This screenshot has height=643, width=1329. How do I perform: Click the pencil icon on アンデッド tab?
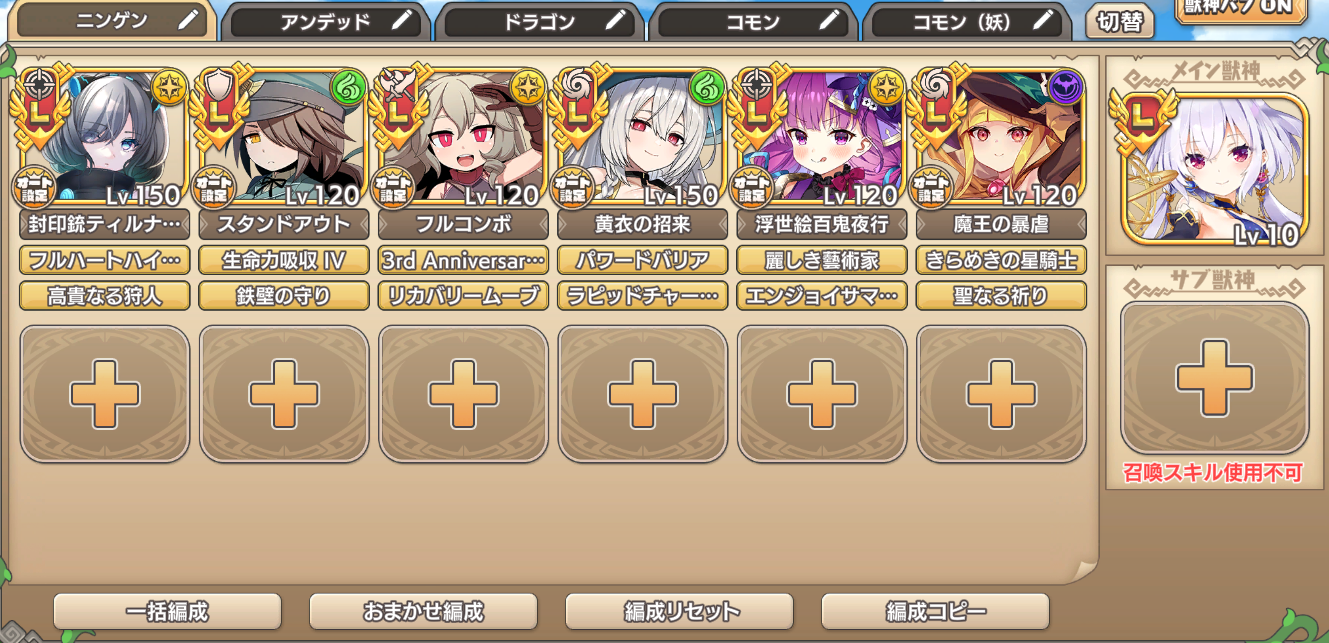coord(402,21)
